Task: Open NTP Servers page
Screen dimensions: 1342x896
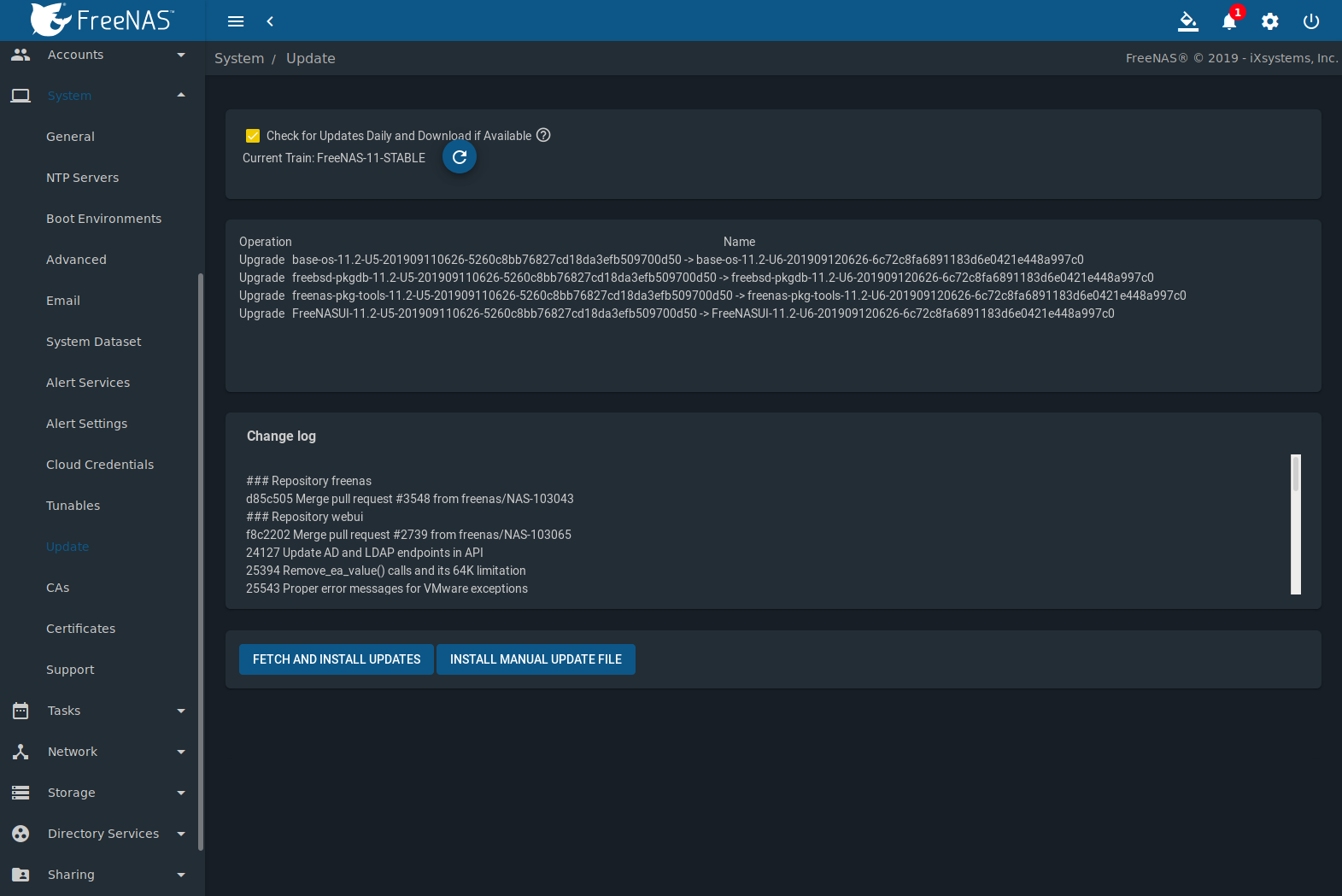Action: [83, 178]
